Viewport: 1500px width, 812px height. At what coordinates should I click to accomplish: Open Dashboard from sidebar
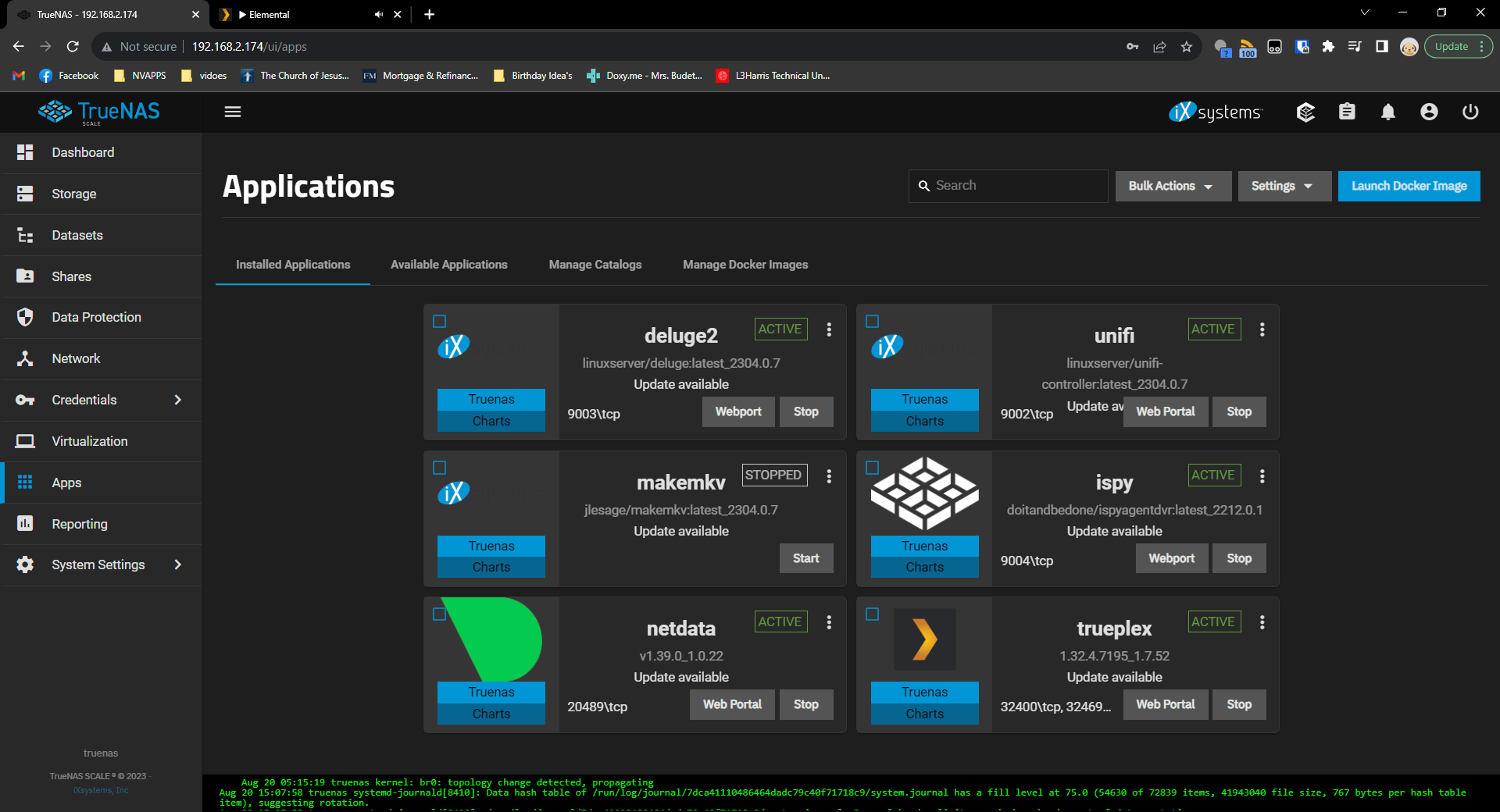(x=101, y=152)
